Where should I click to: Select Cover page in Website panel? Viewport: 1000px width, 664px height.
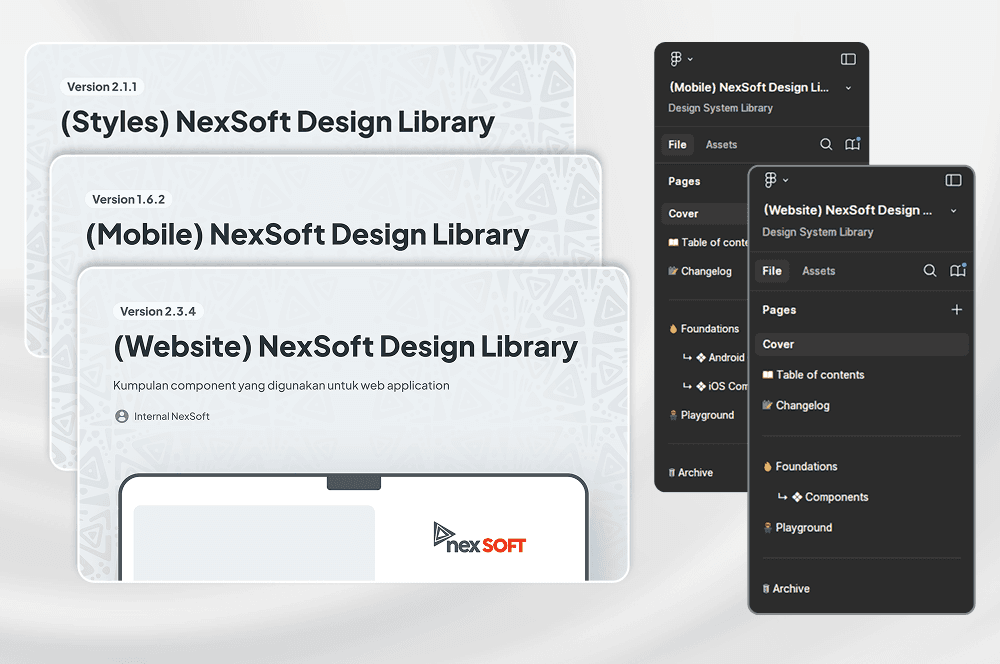click(x=862, y=344)
